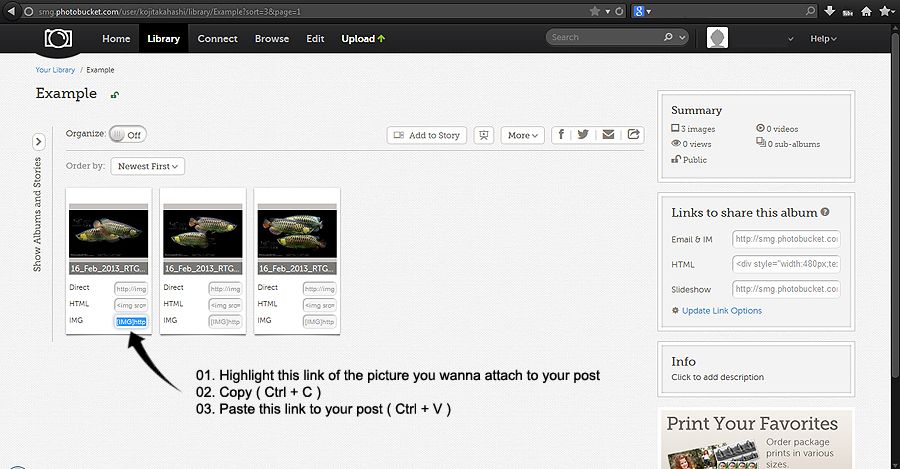900x469 pixels.
Task: Click the Google search engine icon
Action: coord(639,11)
